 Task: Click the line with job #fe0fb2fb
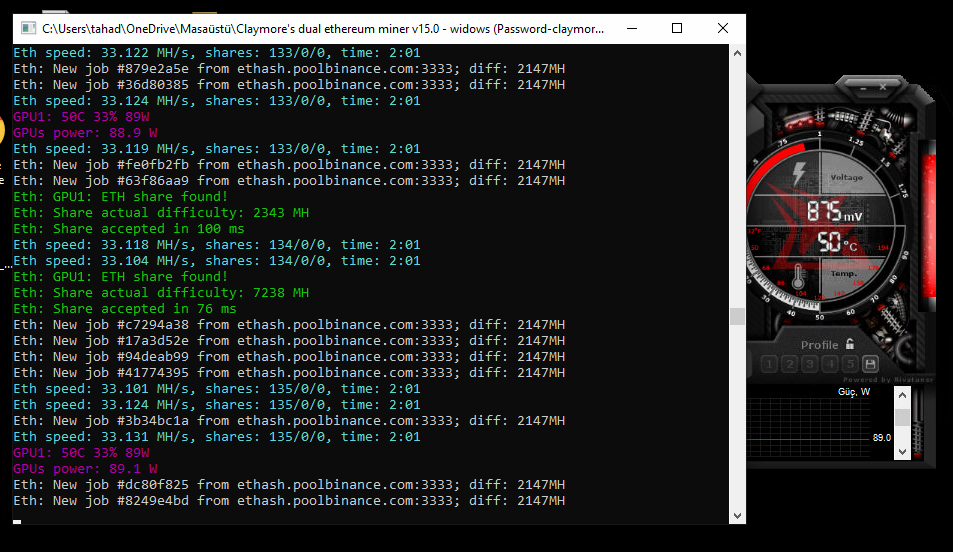pos(289,165)
